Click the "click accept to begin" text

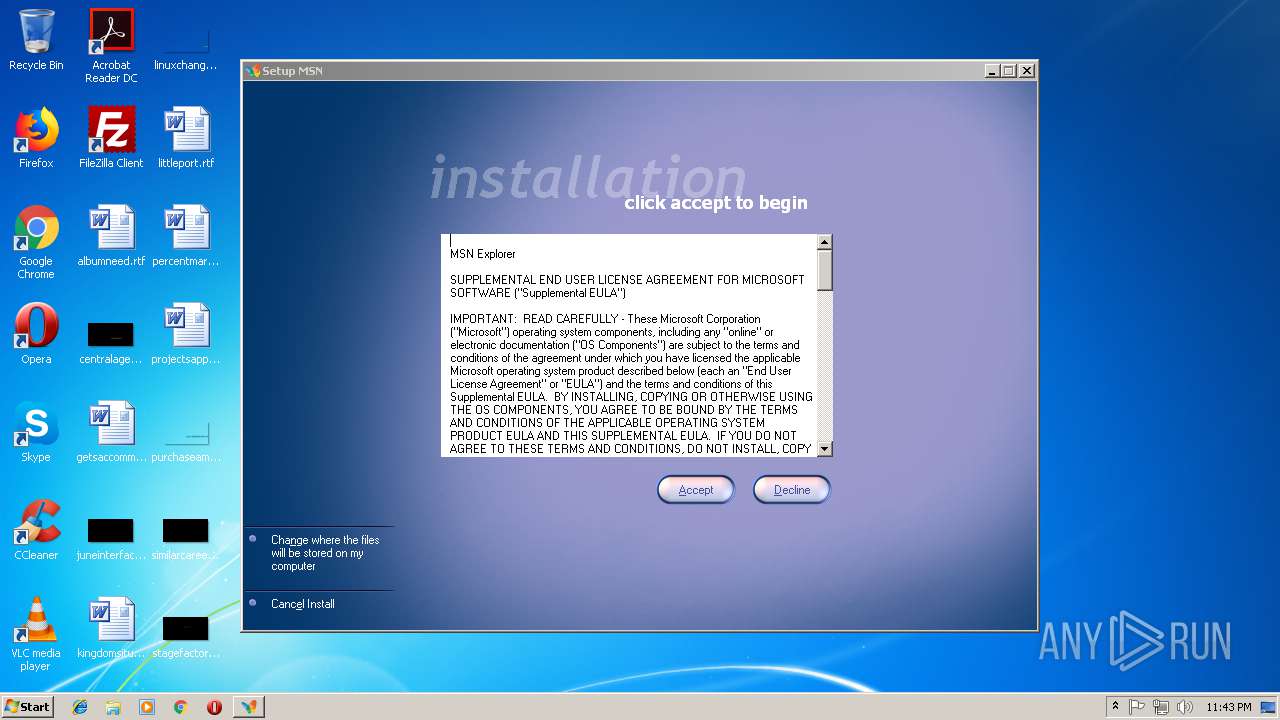[x=716, y=203]
